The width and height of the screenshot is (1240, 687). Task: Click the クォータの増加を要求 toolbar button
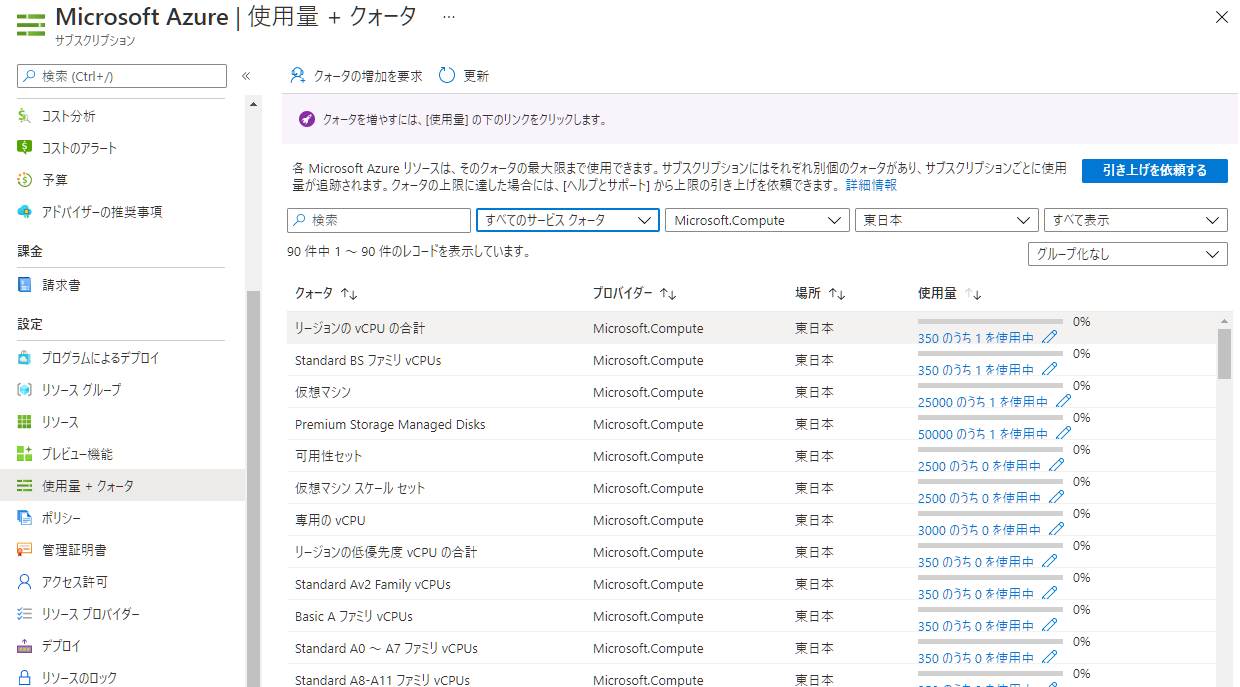(x=356, y=76)
